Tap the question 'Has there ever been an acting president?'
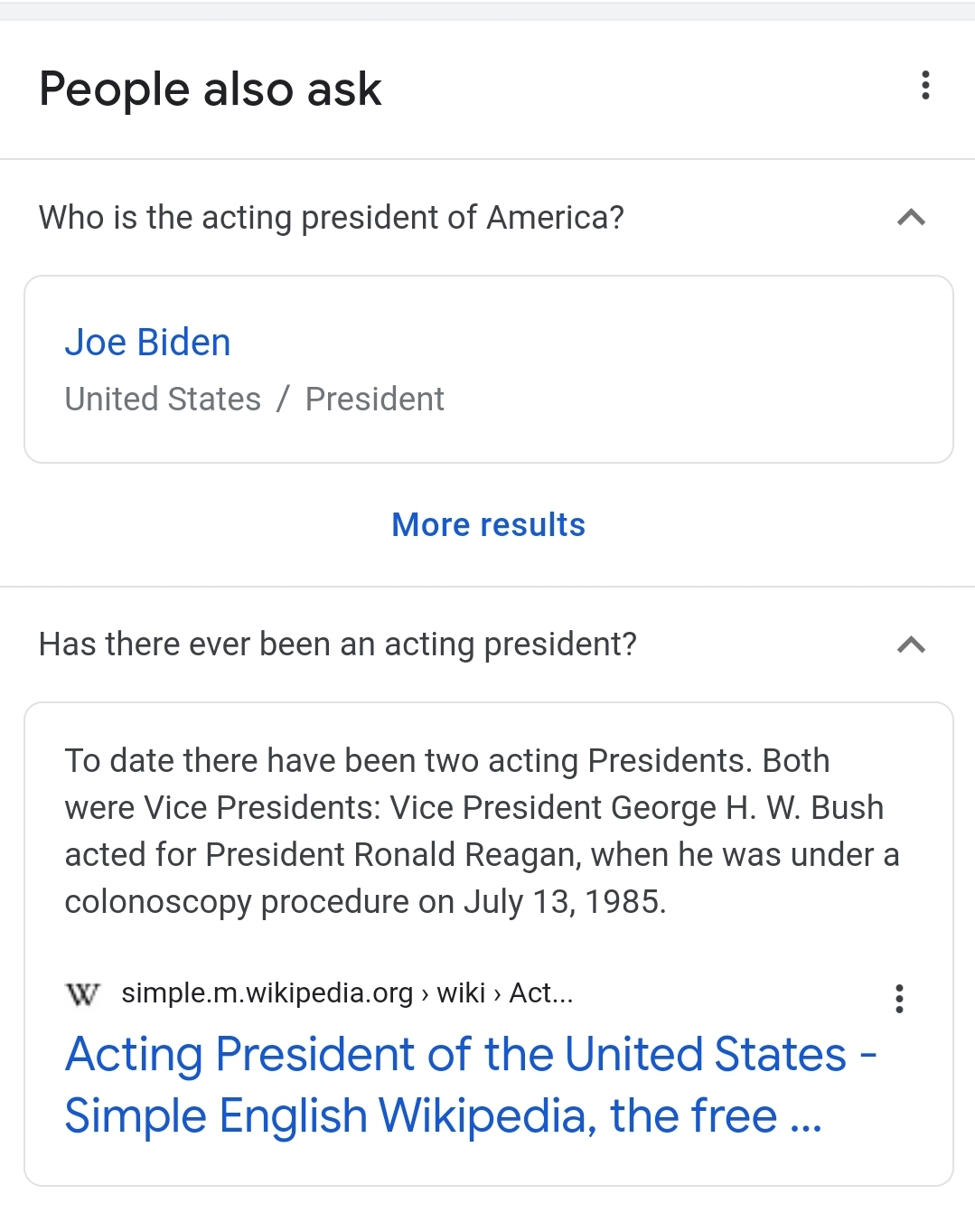Image resolution: width=975 pixels, height=1232 pixels. [x=338, y=644]
